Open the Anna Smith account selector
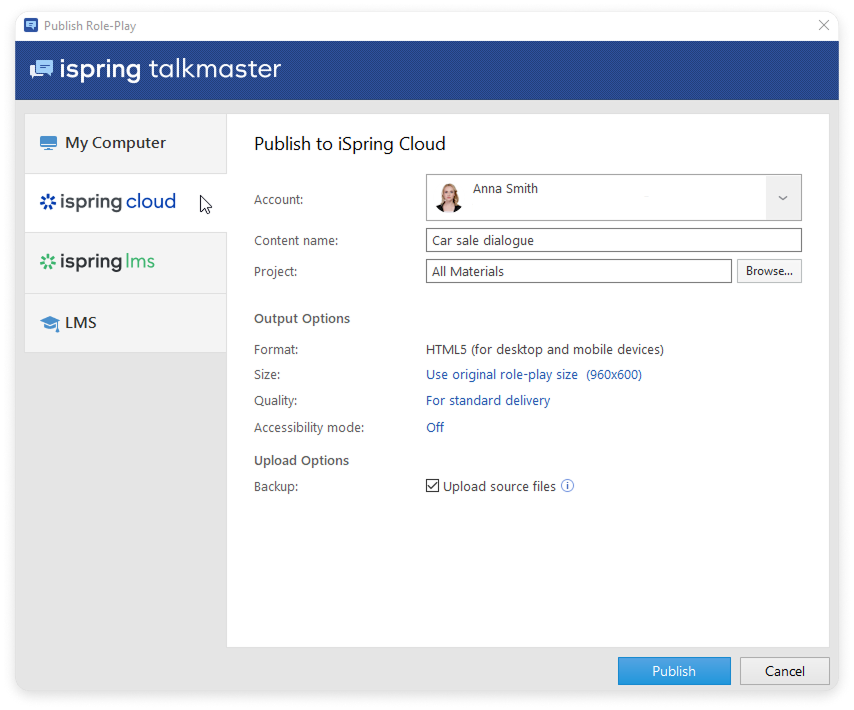Viewport: 854px width, 710px height. point(596,198)
